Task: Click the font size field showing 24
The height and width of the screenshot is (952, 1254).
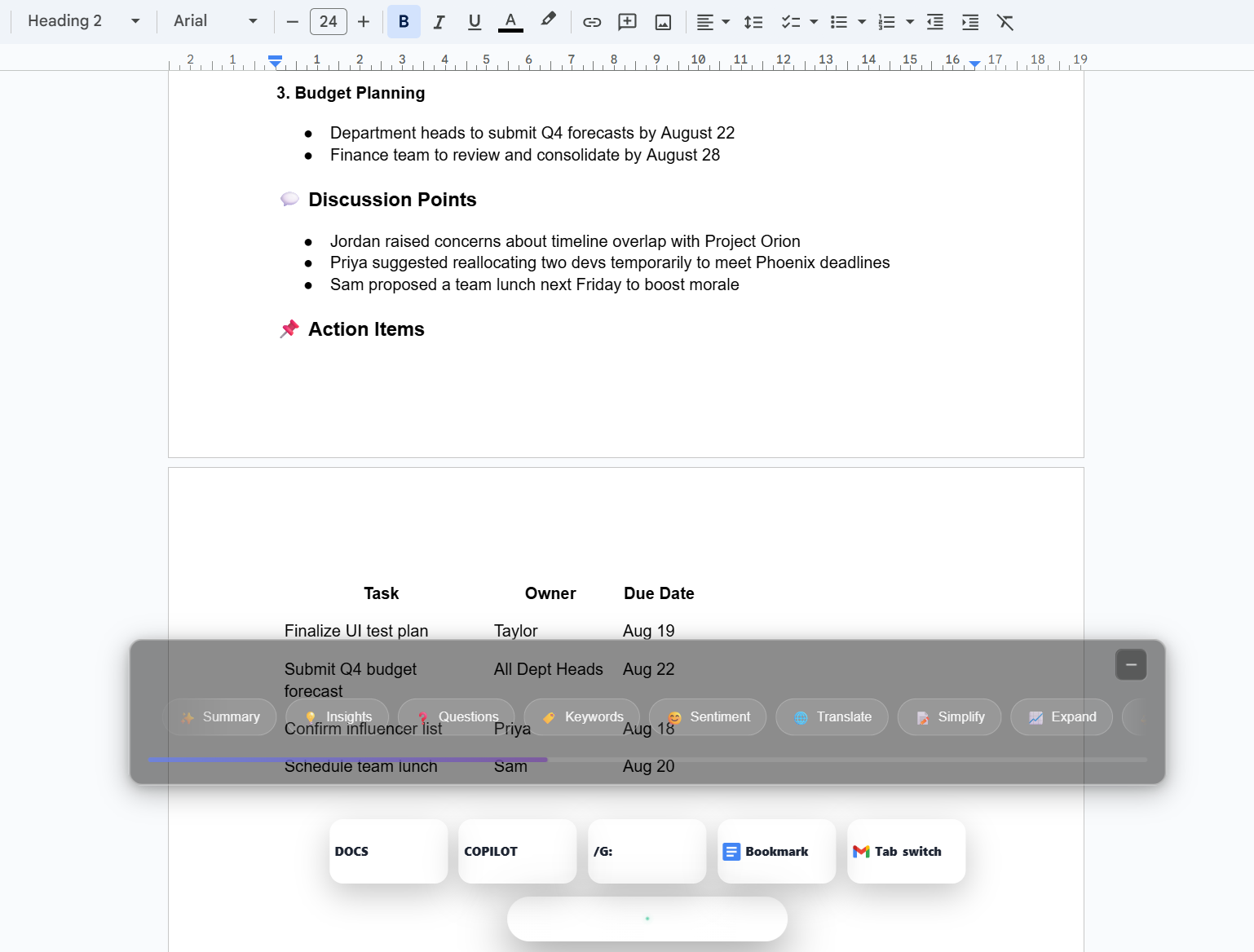Action: (329, 22)
